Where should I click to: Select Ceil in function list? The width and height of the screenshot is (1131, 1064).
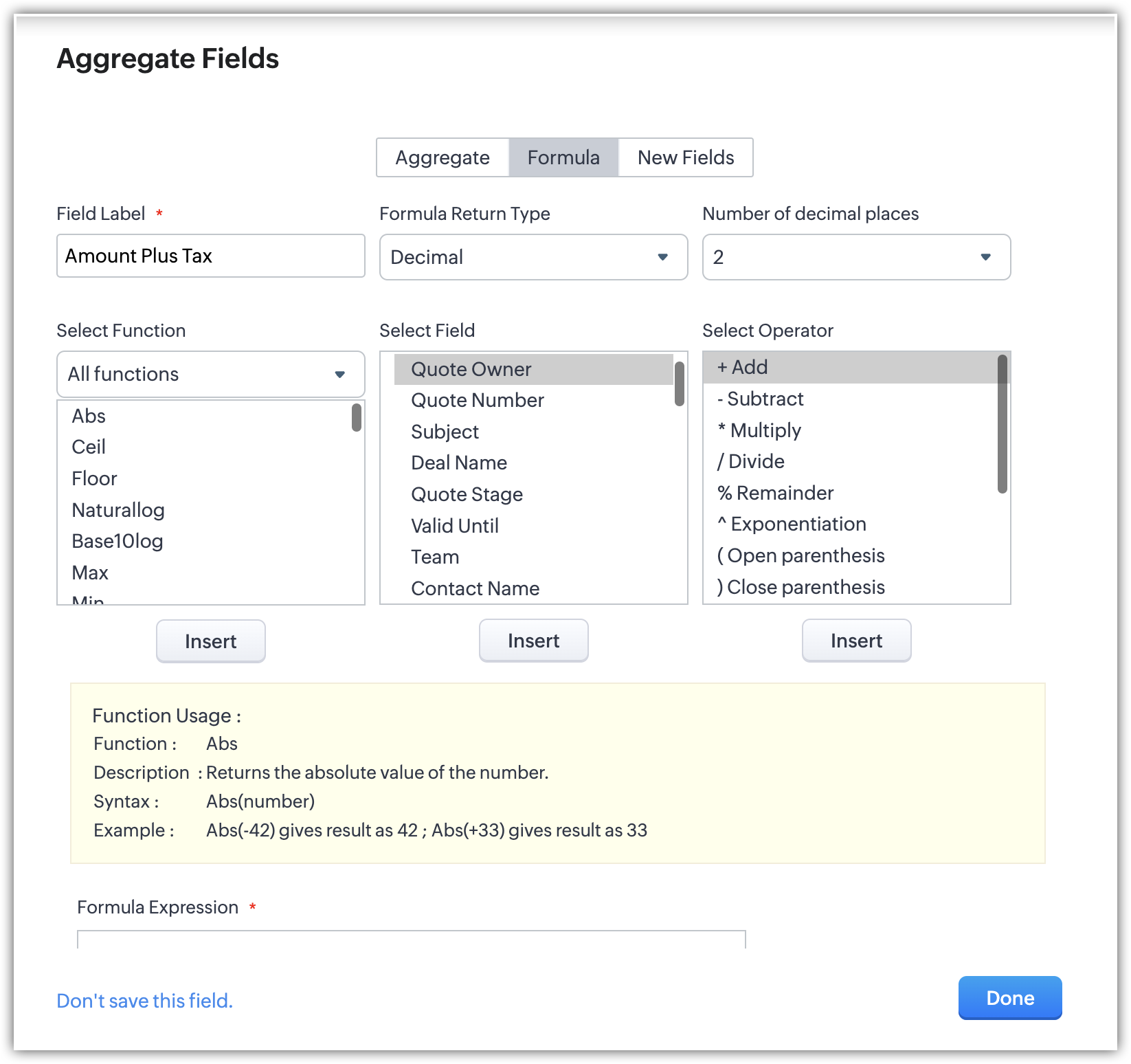(89, 447)
